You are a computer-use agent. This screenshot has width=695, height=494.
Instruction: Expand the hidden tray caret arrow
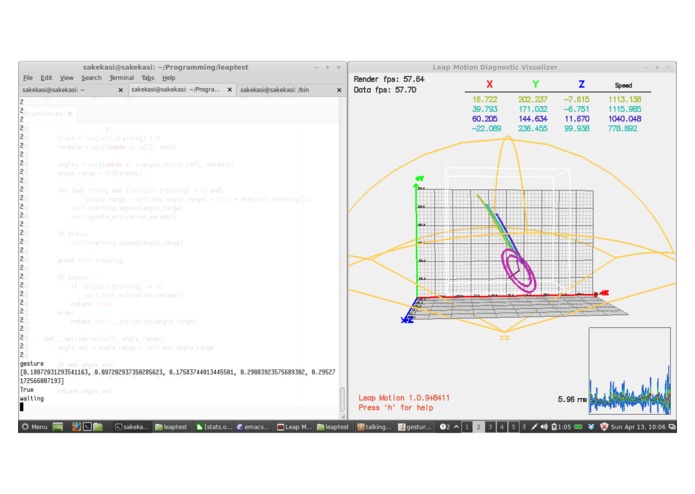(456, 427)
